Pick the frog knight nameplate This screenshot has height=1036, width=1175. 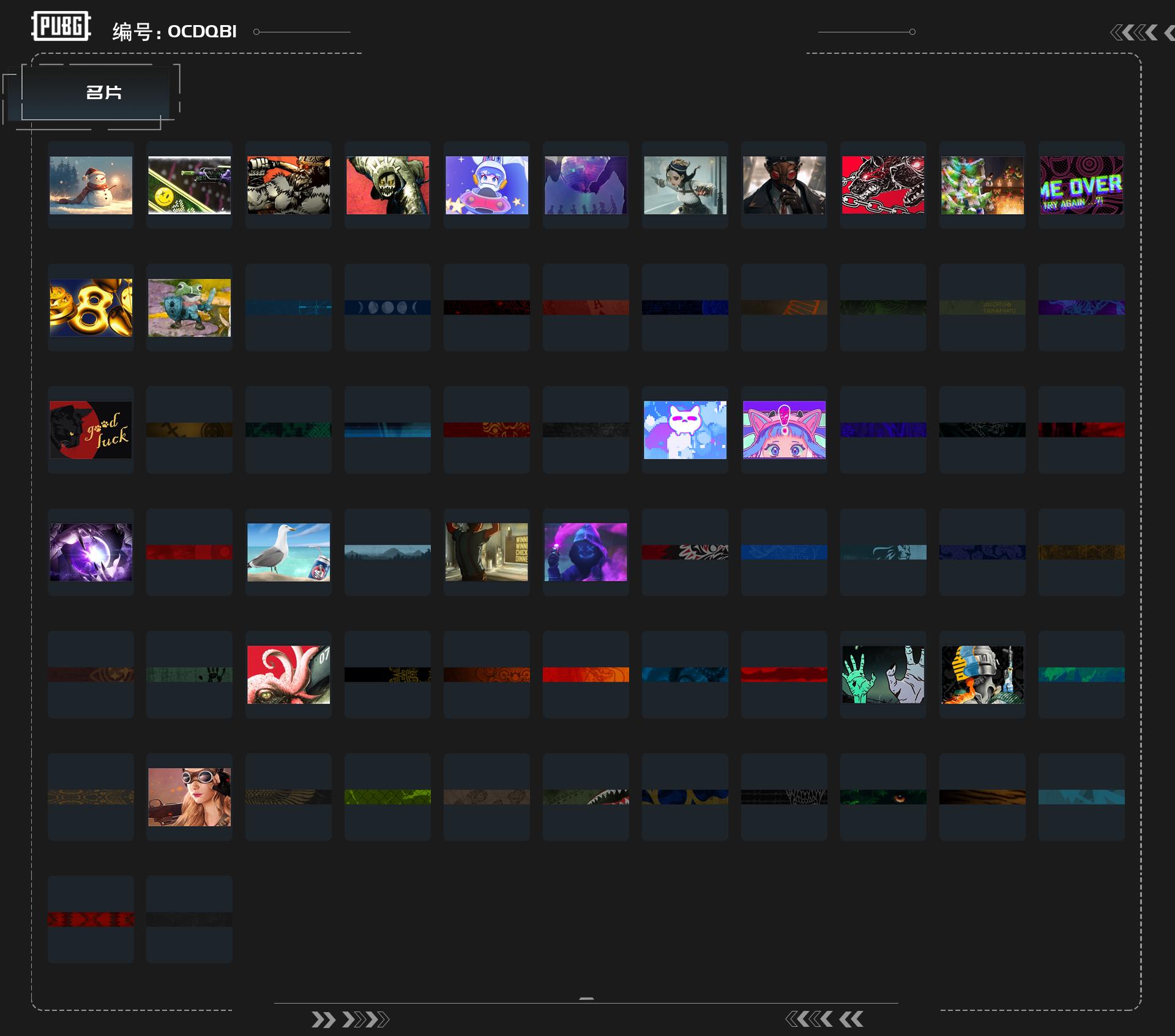click(190, 307)
